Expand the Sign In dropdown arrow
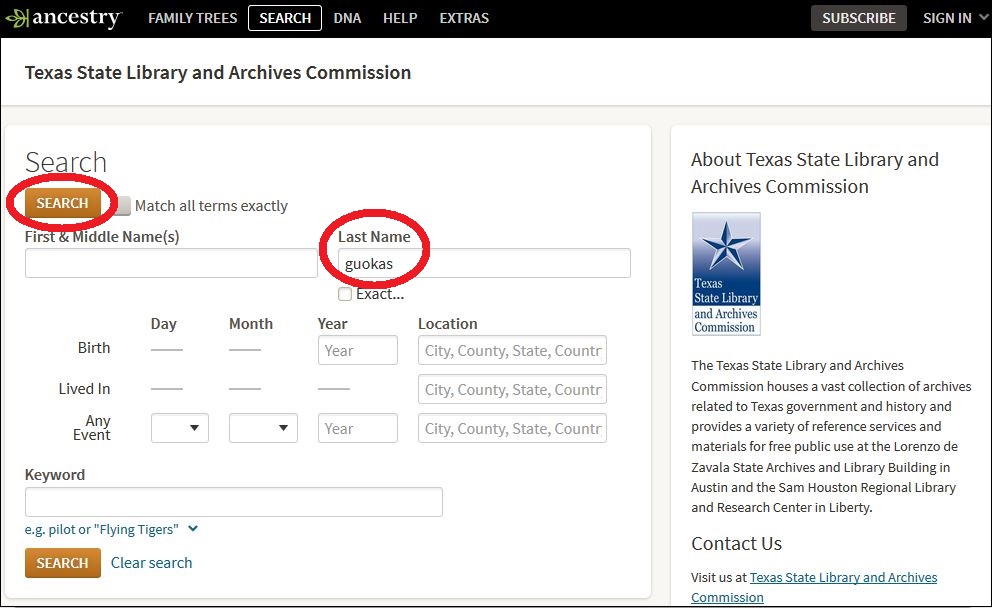The width and height of the screenshot is (992, 608). [983, 18]
